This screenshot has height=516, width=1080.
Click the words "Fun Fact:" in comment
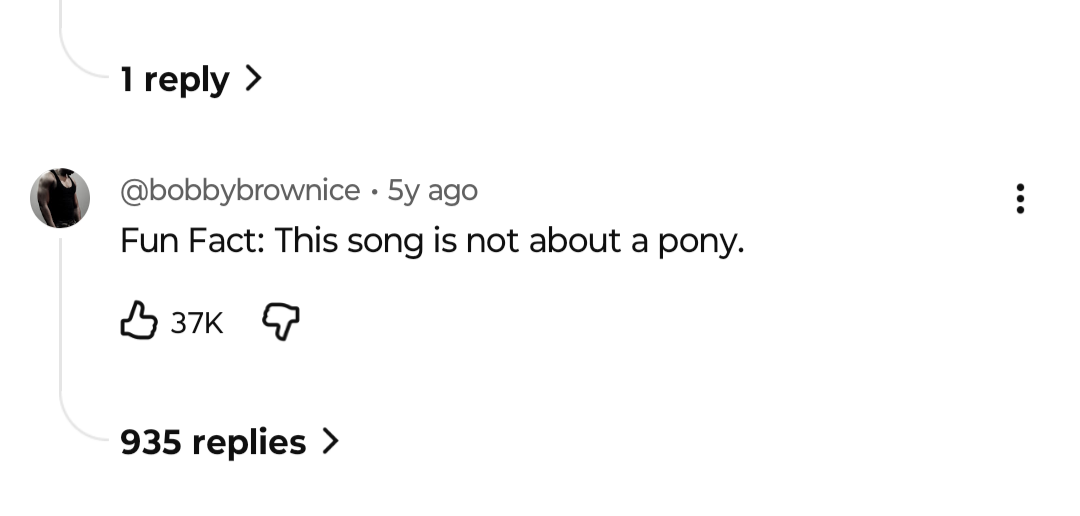click(192, 241)
